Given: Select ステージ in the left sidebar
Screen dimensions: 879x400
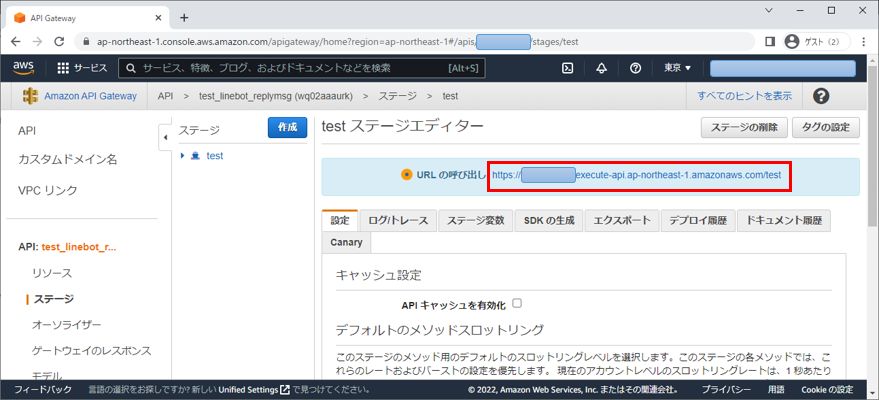Looking at the screenshot, I should [x=53, y=299].
